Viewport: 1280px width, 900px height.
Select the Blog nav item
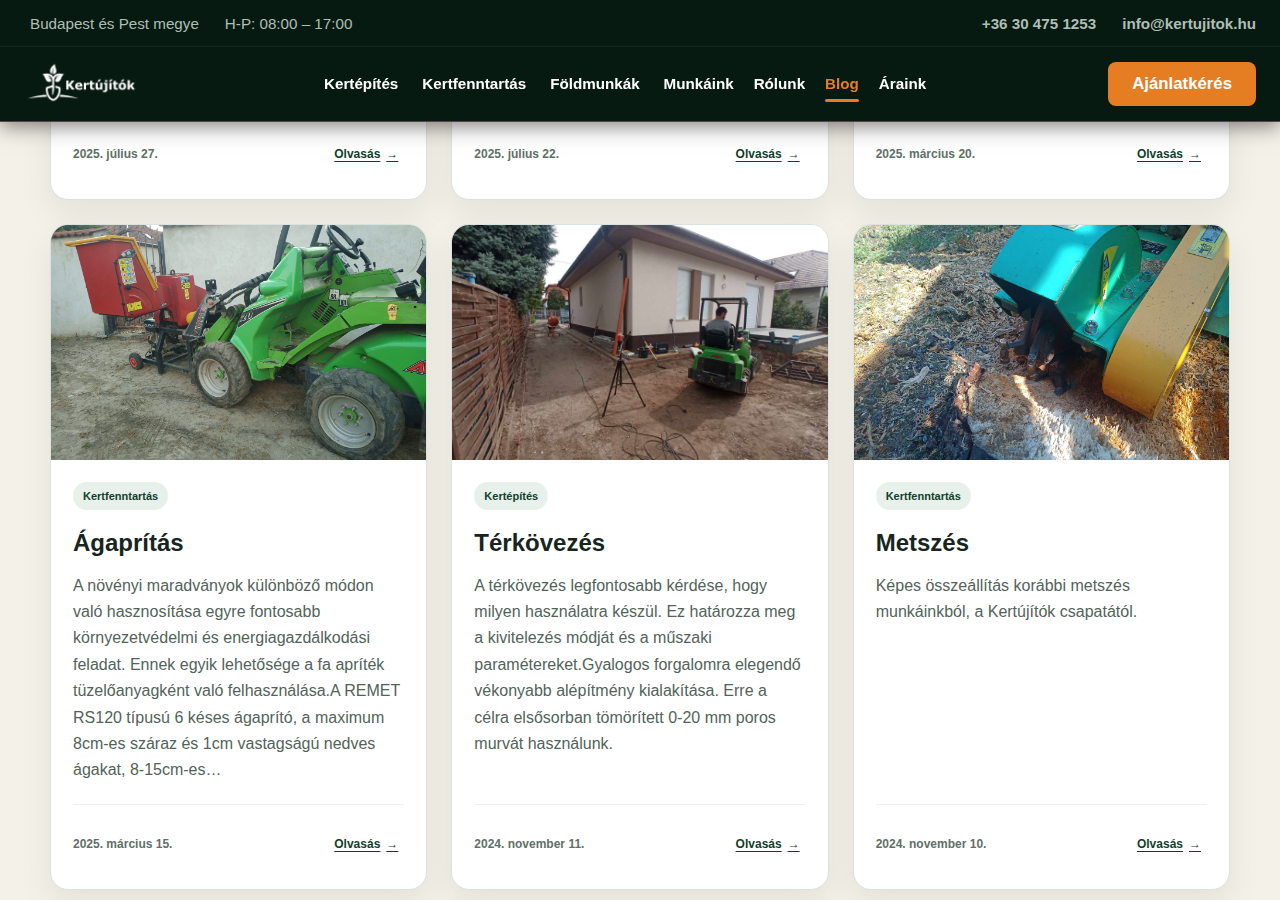click(x=842, y=84)
